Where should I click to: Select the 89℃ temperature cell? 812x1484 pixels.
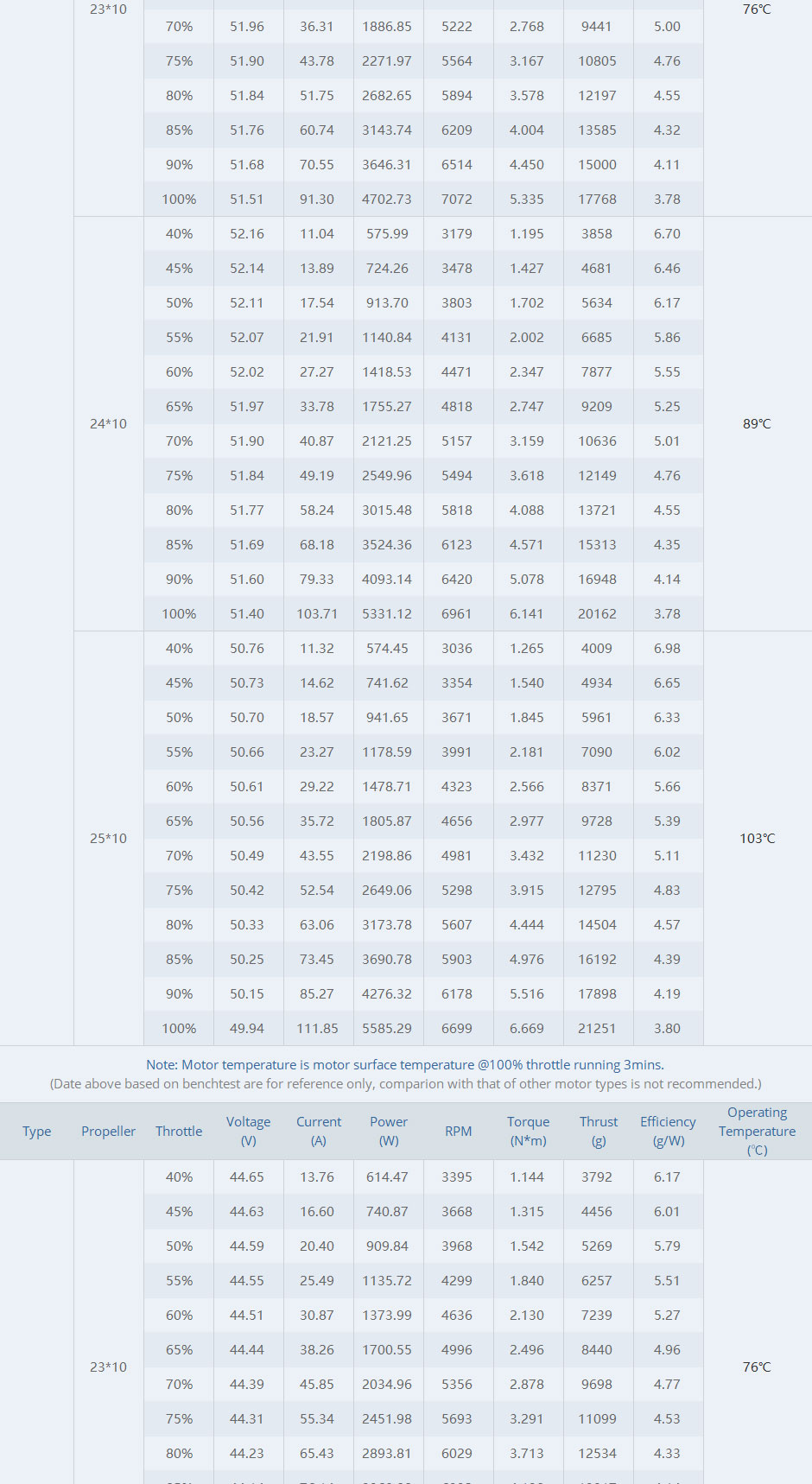tap(757, 423)
